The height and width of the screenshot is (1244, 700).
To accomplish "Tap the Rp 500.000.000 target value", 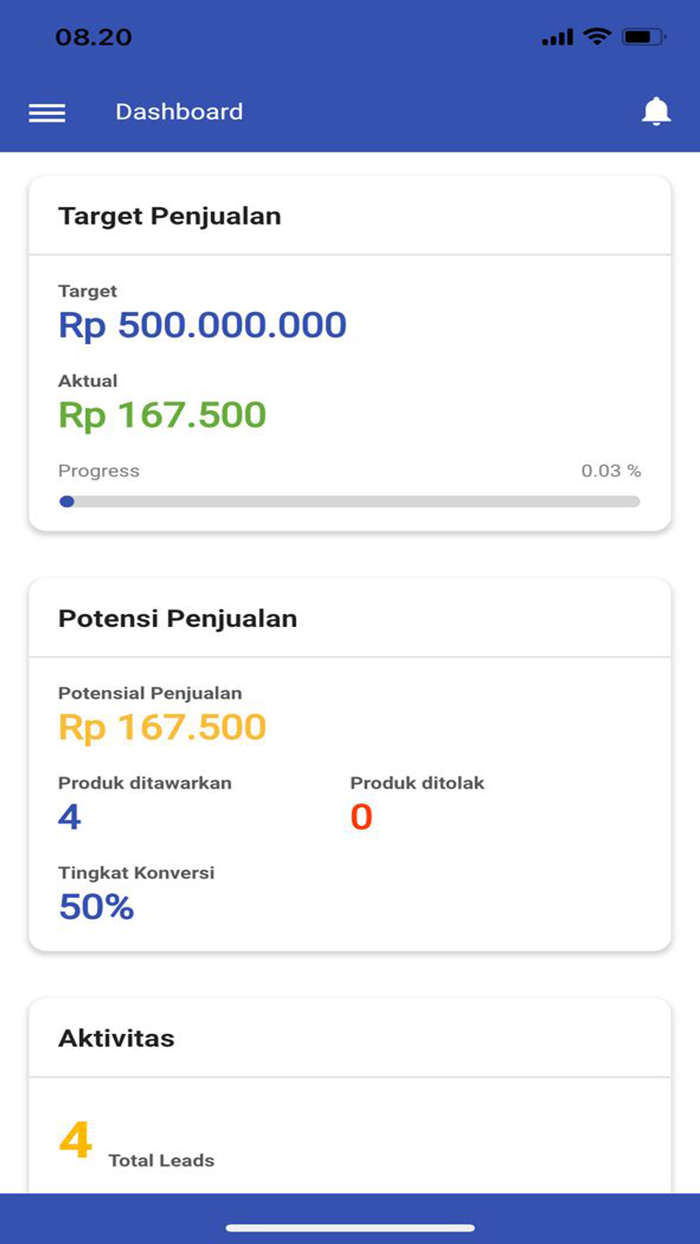I will pyautogui.click(x=202, y=325).
